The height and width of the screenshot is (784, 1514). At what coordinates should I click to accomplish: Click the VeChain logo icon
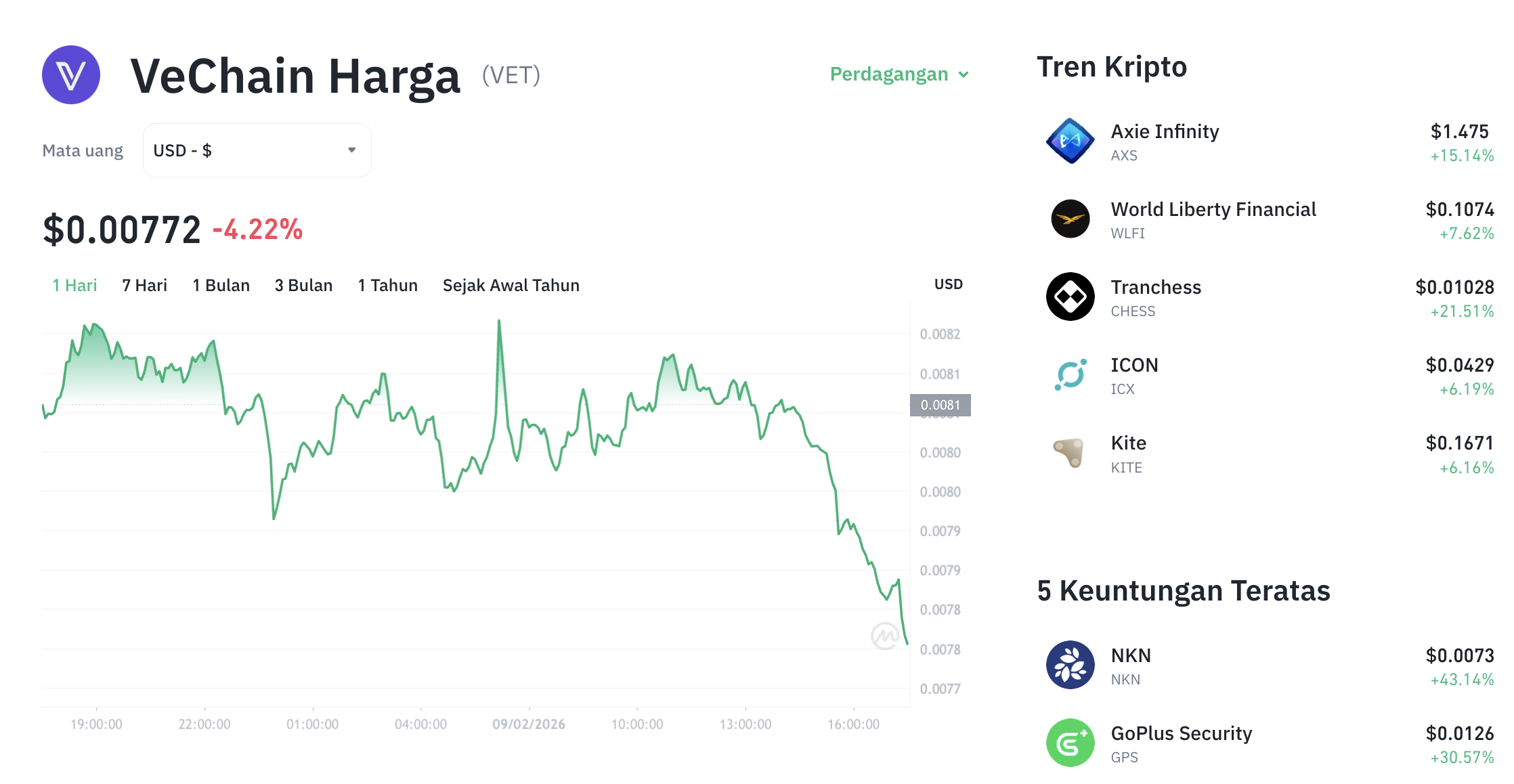point(70,74)
